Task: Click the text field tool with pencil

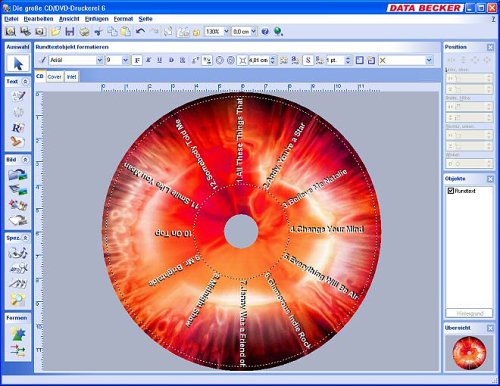Action: coord(18,97)
